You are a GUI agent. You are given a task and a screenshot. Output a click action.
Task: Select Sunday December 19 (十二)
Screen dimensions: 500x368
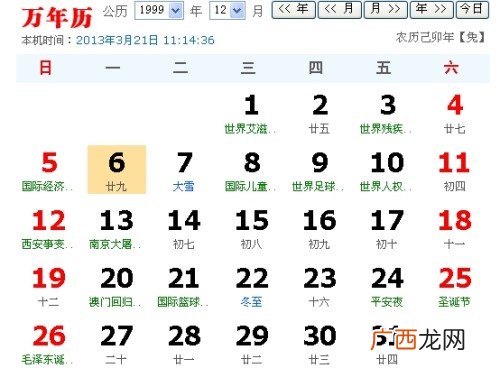tap(49, 286)
